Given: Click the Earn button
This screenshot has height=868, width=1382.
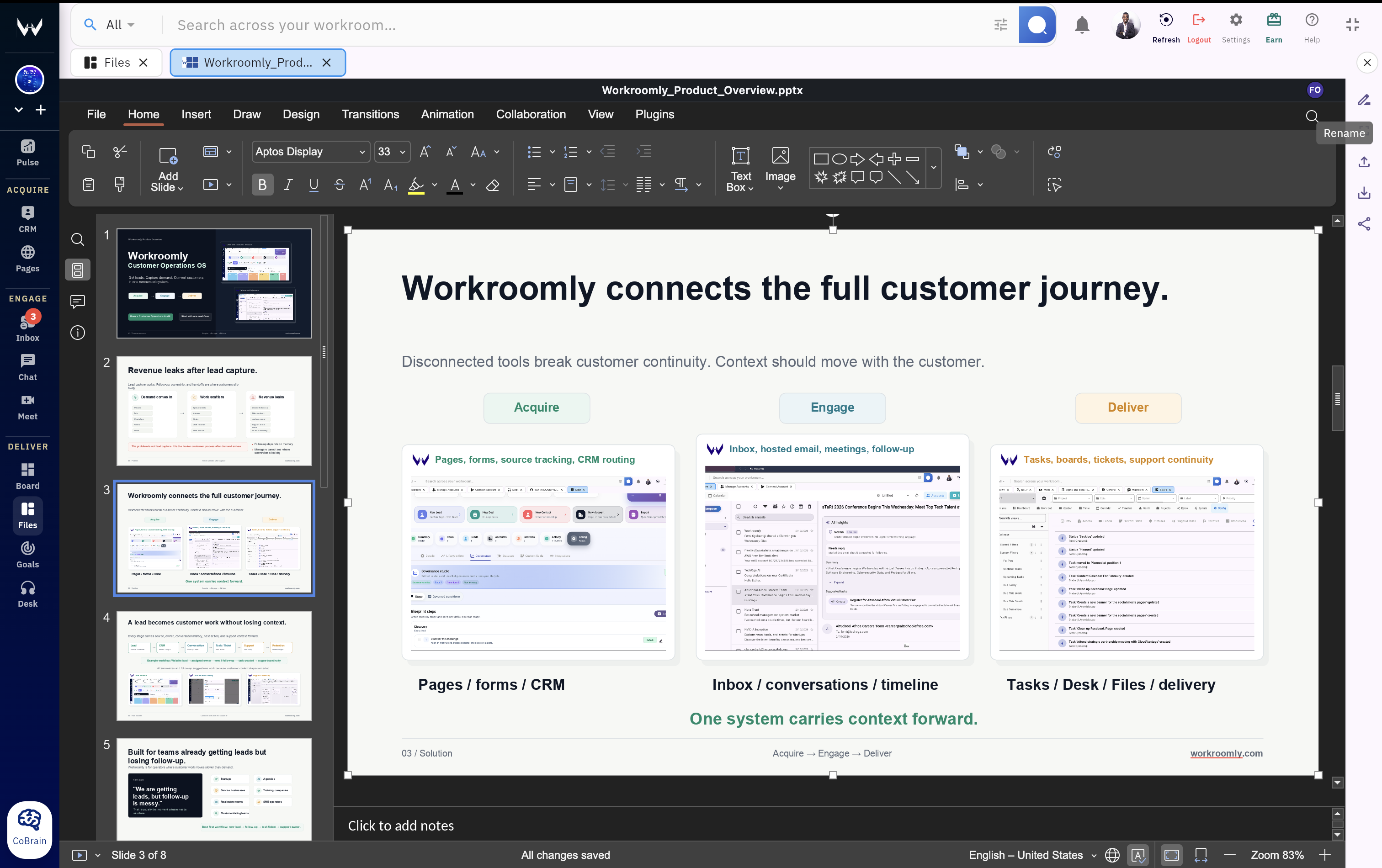Looking at the screenshot, I should click(1274, 27).
